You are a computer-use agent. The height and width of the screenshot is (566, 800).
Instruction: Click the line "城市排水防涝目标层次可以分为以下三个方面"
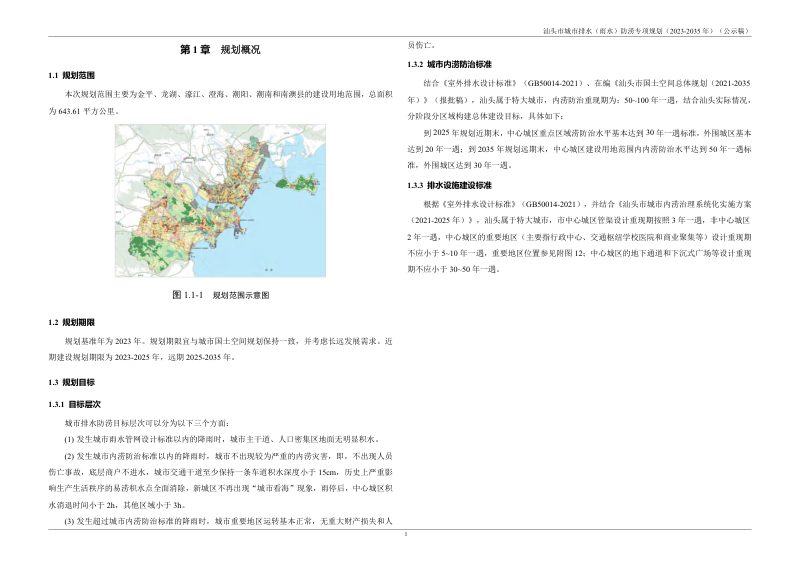pyautogui.click(x=147, y=423)
